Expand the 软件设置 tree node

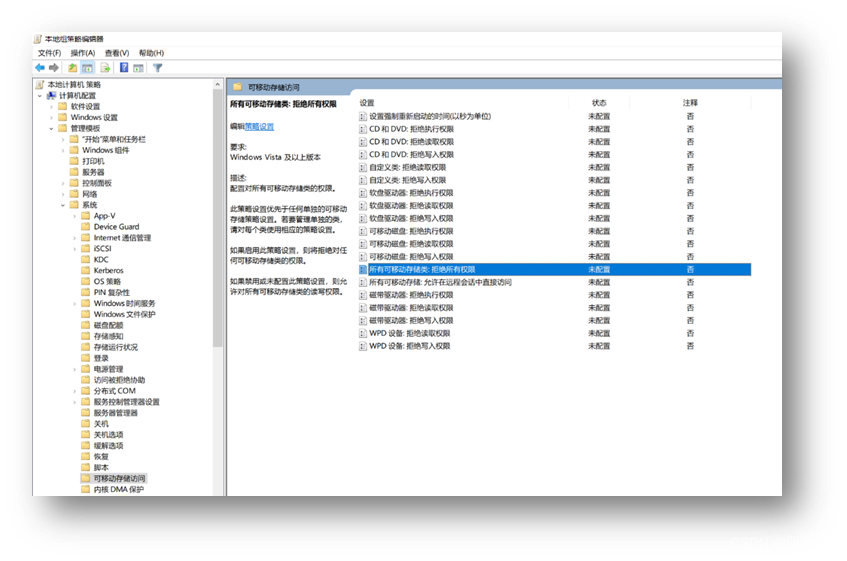pos(51,106)
